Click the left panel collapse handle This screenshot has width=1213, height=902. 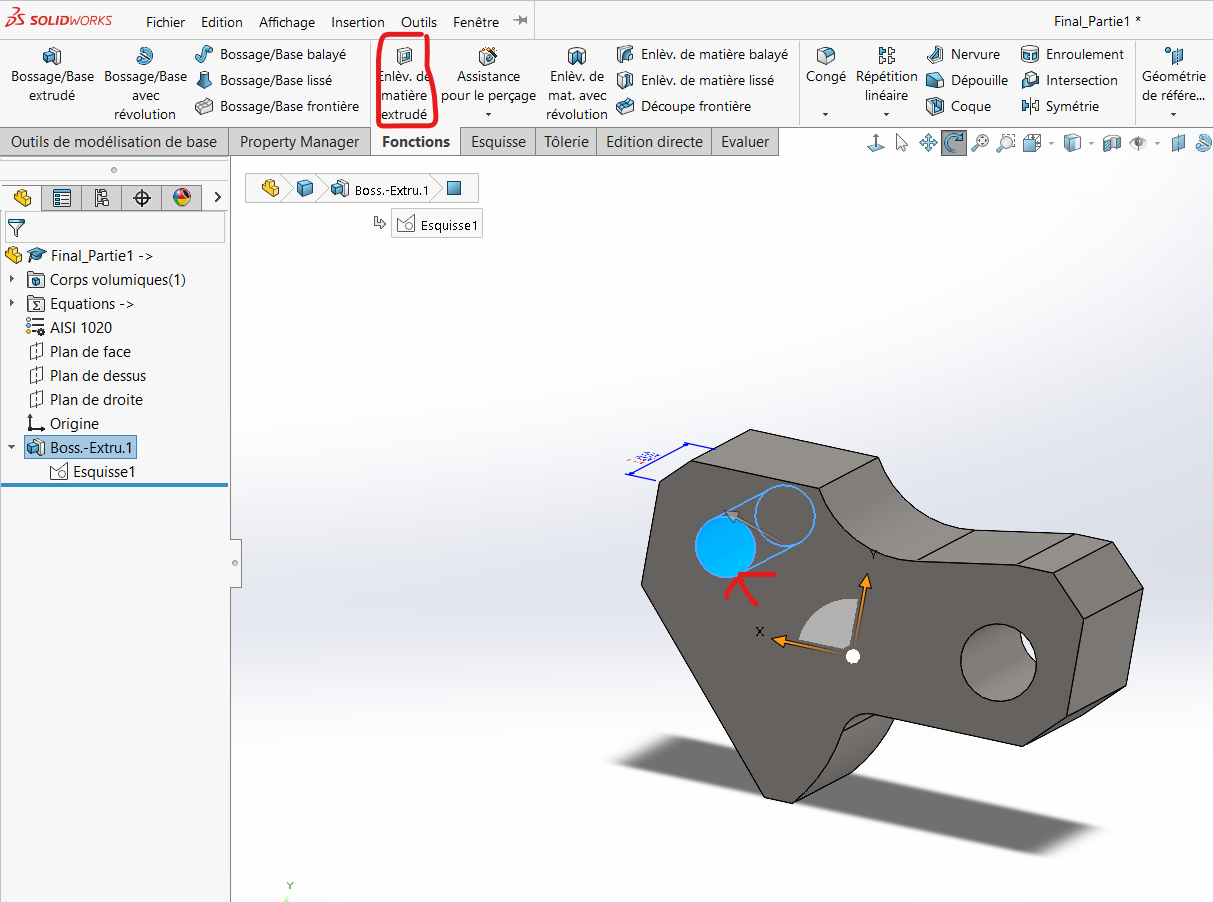point(235,563)
